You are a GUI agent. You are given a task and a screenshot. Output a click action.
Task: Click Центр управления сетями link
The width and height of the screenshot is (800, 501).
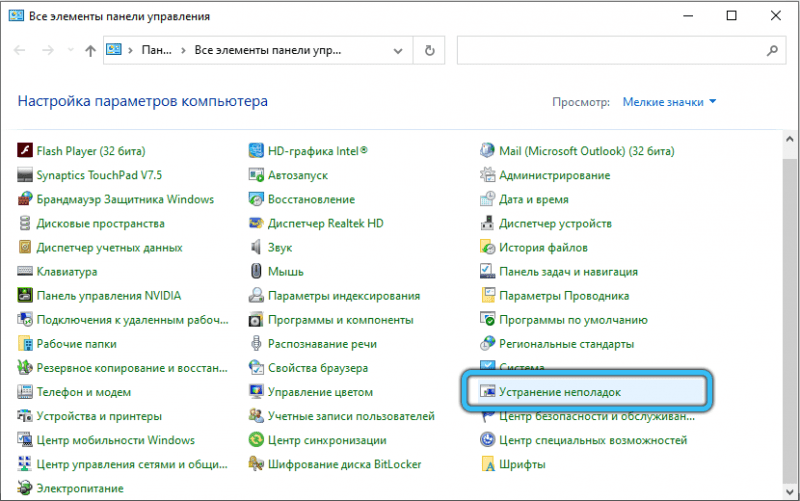(132, 464)
